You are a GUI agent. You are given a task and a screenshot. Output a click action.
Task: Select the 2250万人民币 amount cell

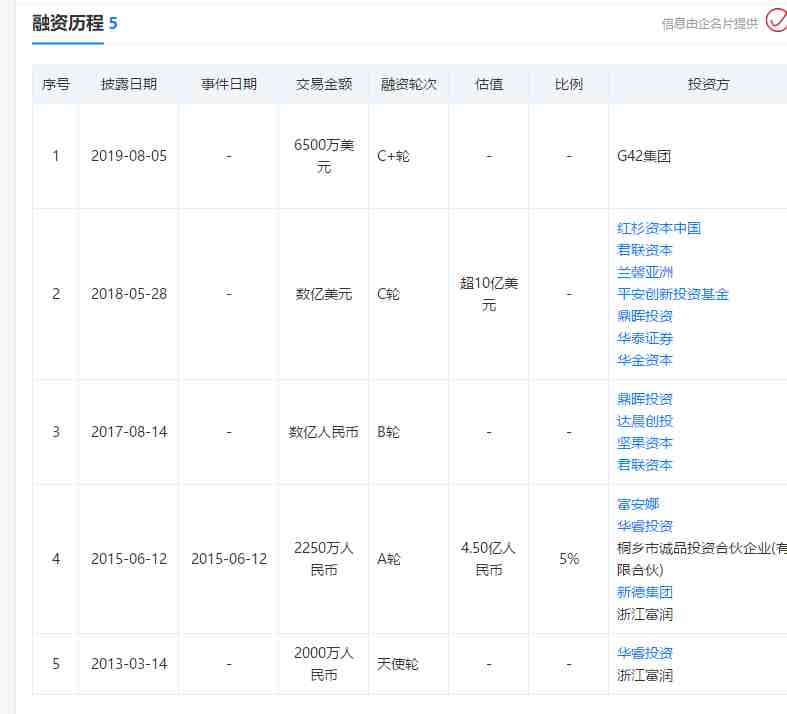tap(324, 559)
